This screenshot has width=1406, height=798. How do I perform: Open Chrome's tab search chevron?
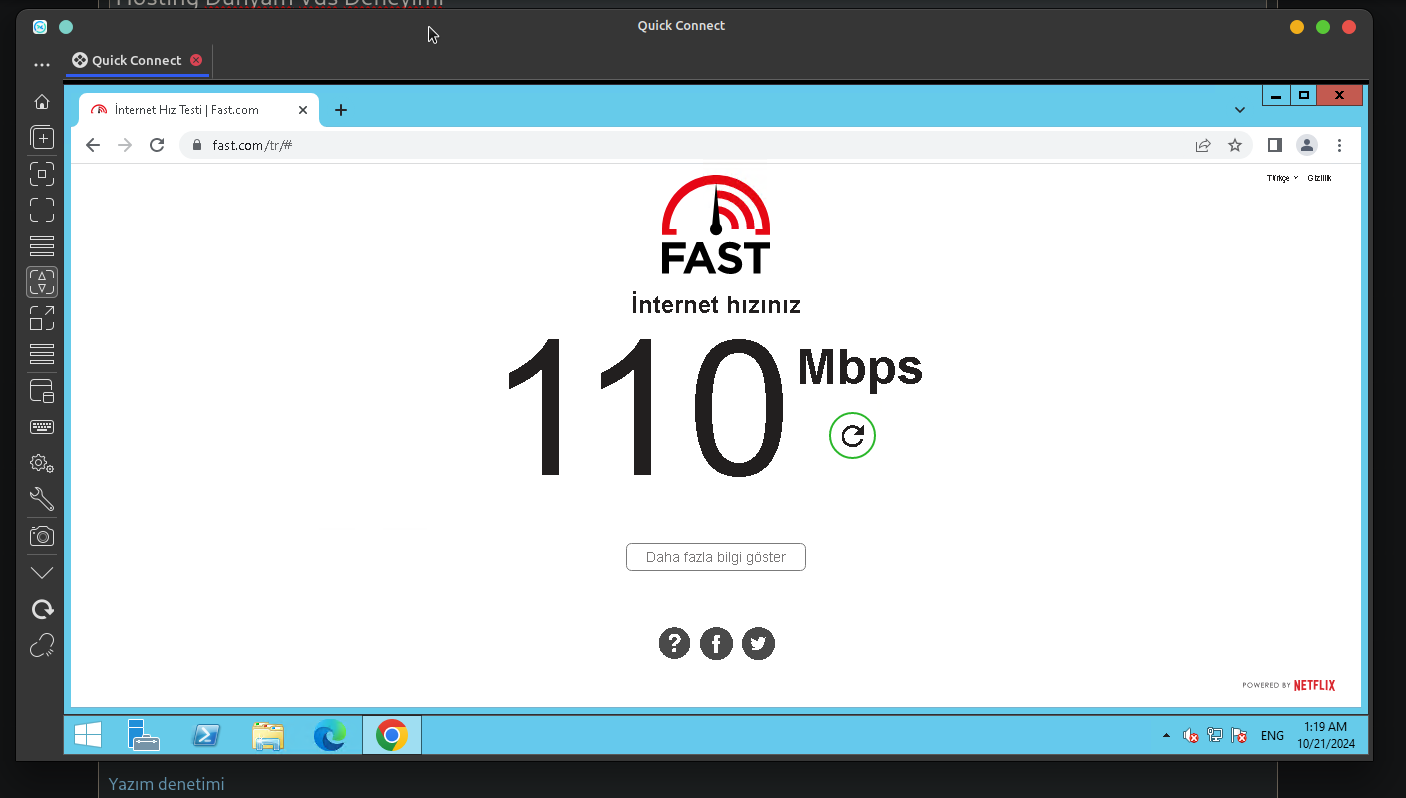tap(1240, 110)
